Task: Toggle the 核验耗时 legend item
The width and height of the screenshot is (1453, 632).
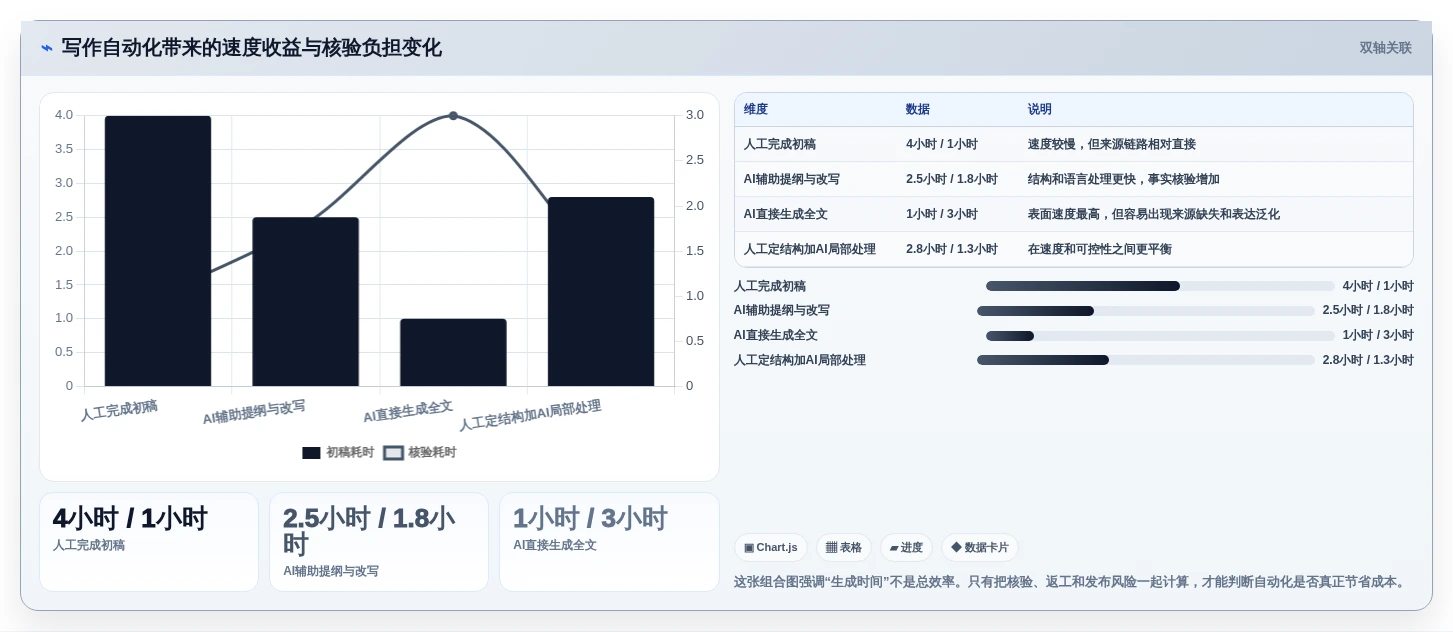Action: [x=420, y=453]
